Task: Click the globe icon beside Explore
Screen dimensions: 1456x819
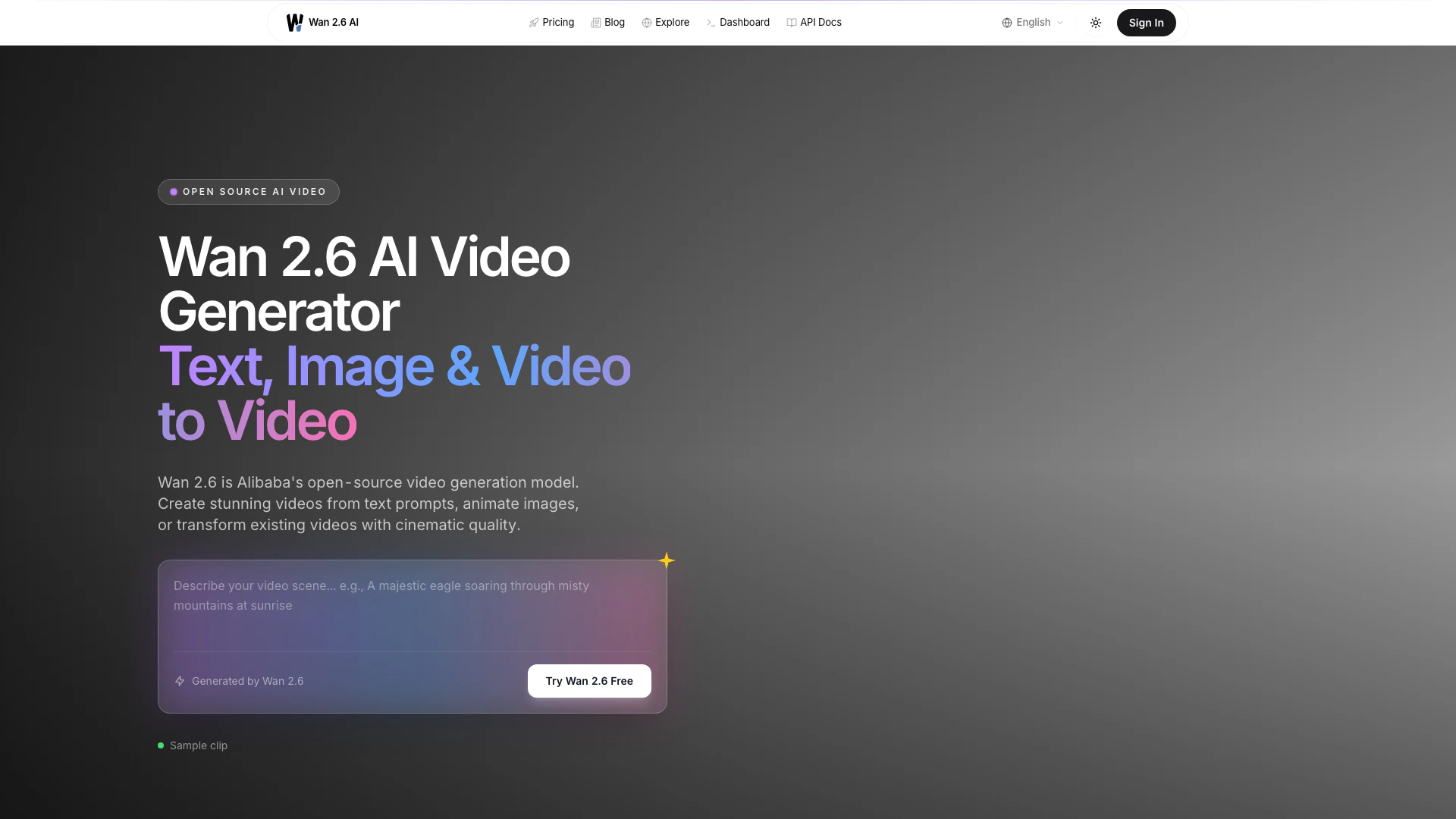Action: 647,23
